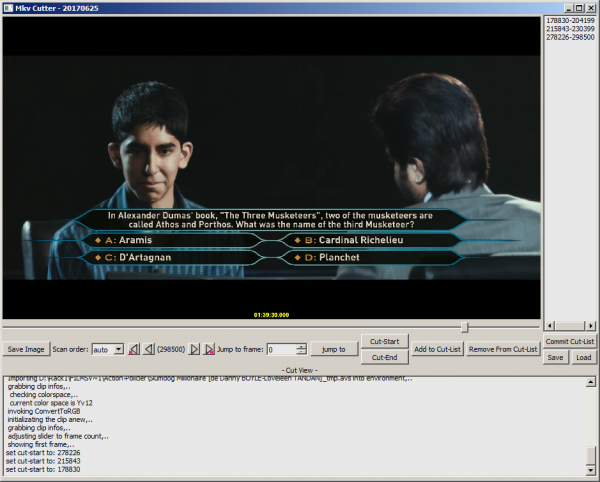The width and height of the screenshot is (600, 482).
Task: Click log line 'set cut-start to: 178830'
Action: tap(43, 469)
